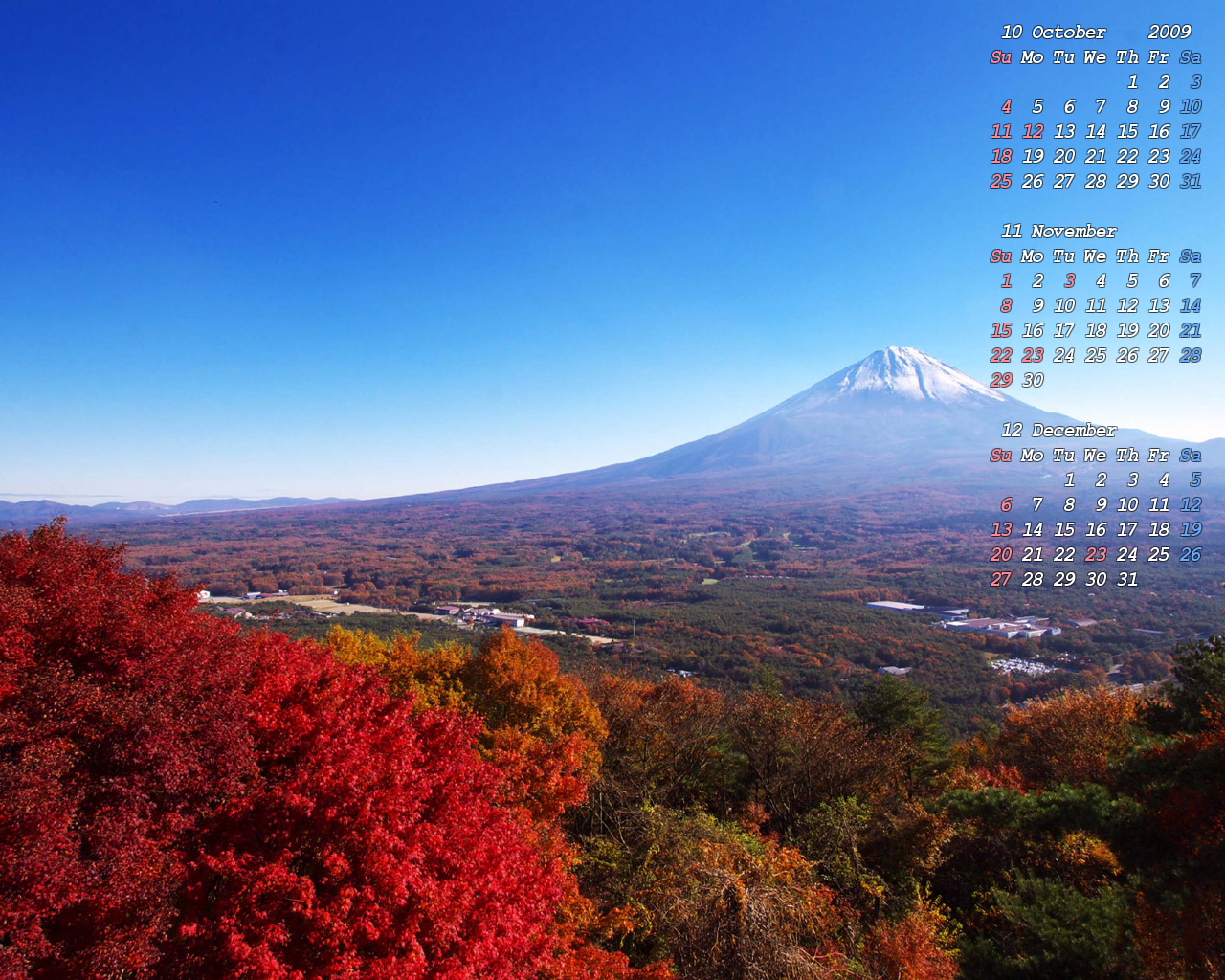Click the "Su" header in October calendar
Image resolution: width=1225 pixels, height=980 pixels.
tap(1001, 57)
